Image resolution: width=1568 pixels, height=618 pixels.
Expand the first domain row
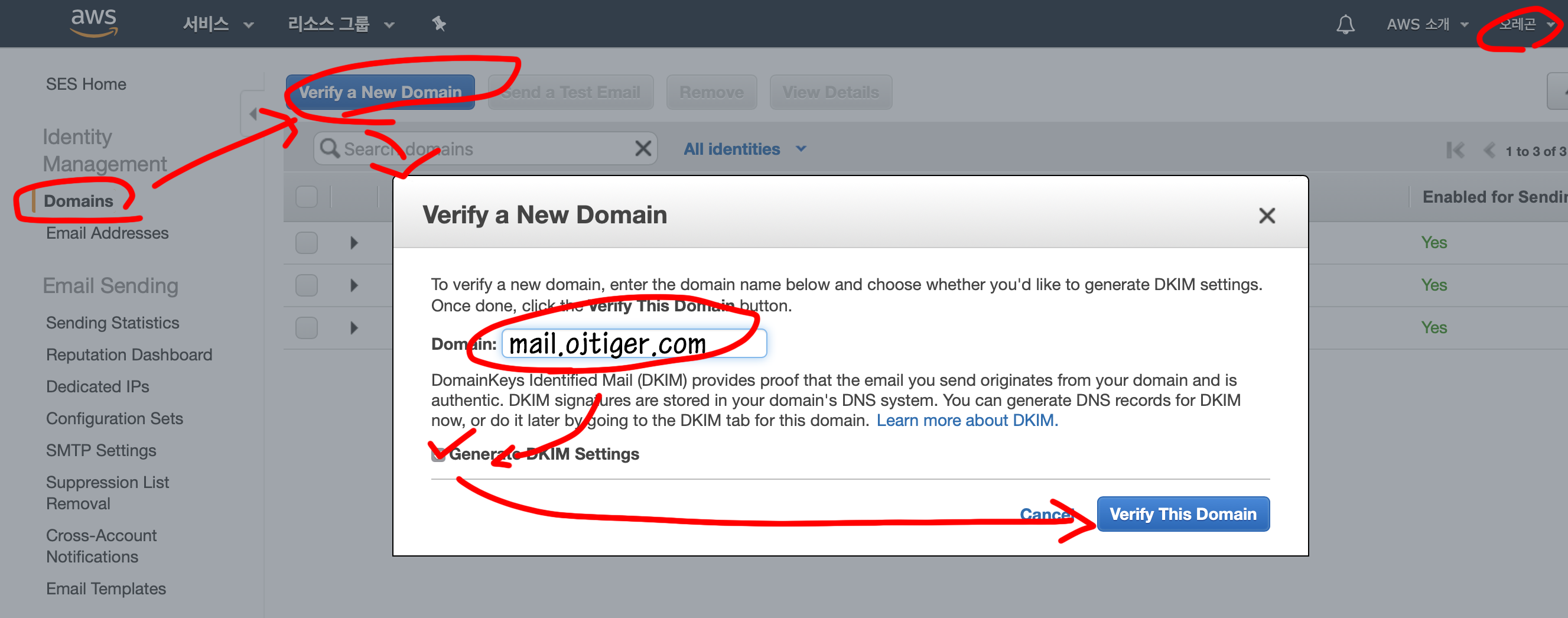(354, 243)
